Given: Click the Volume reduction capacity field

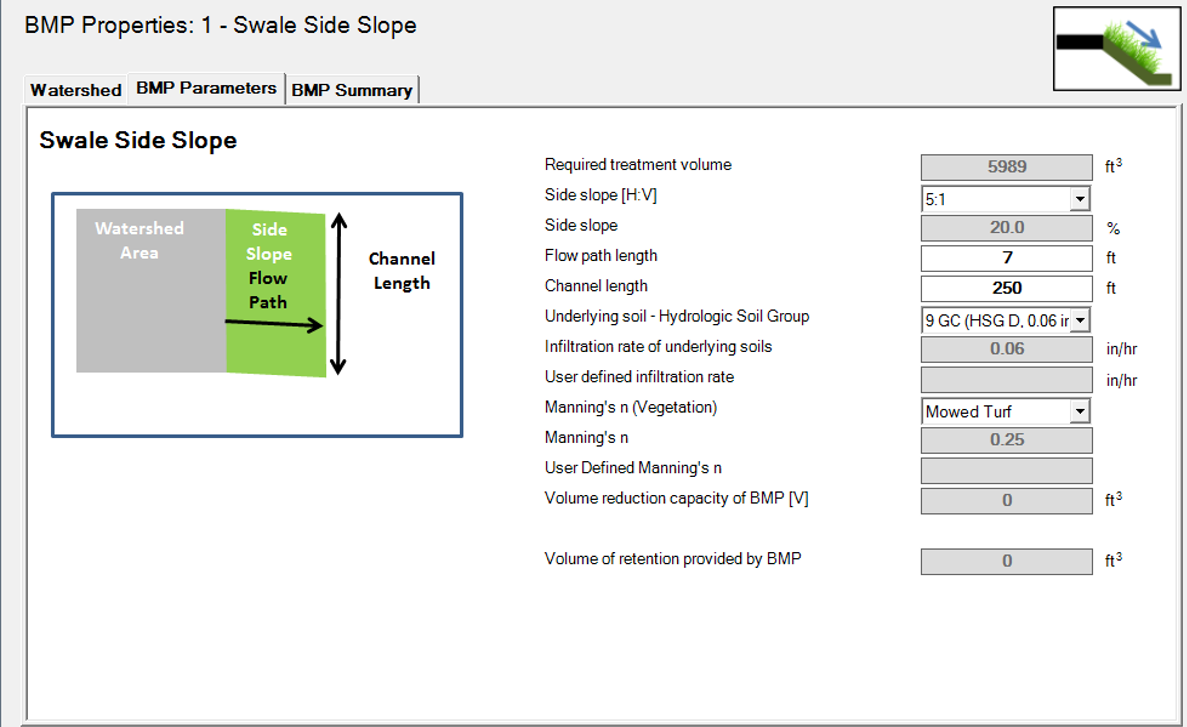Looking at the screenshot, I should pyautogui.click(x=1006, y=500).
